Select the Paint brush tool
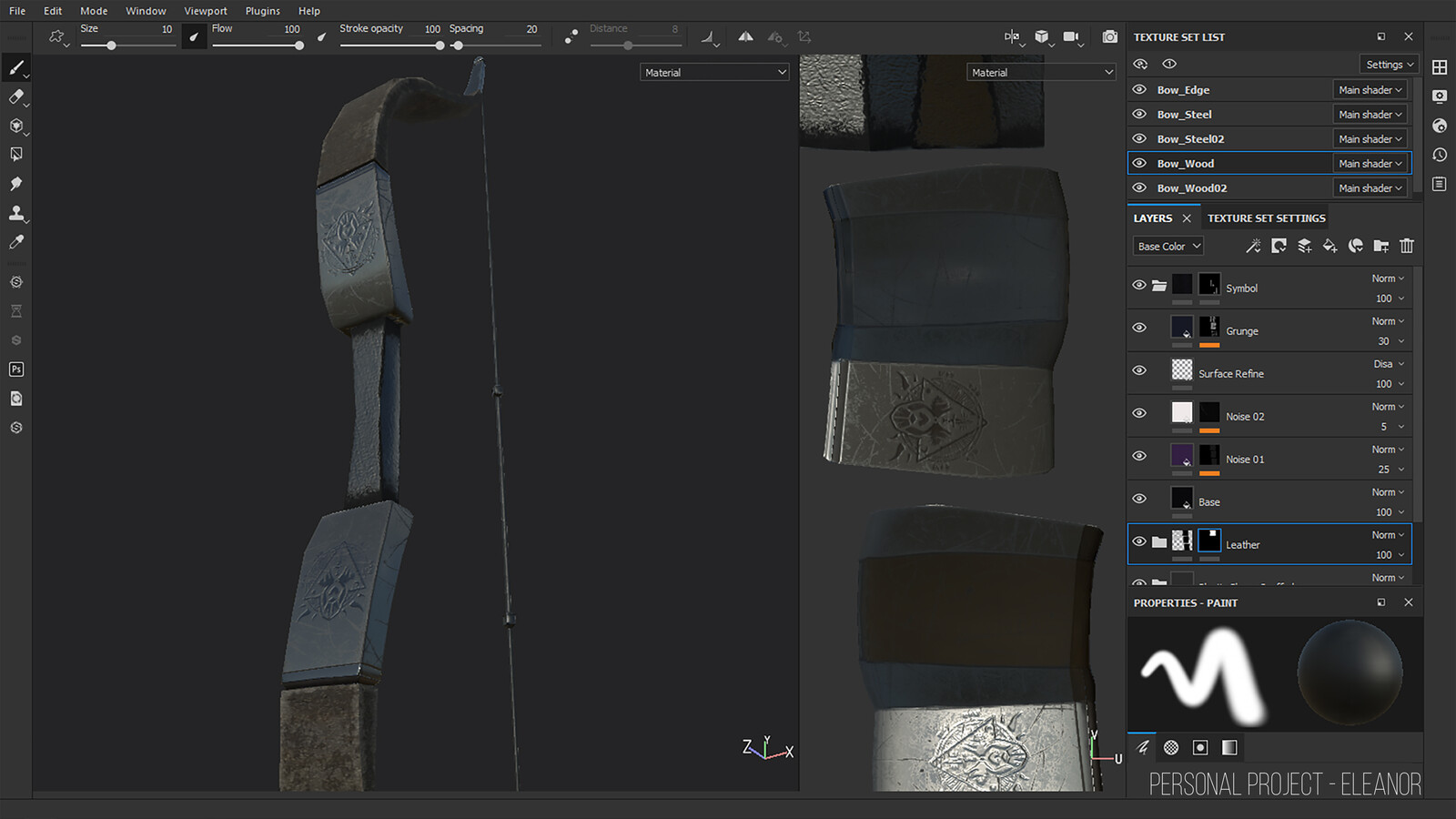The image size is (1456, 819). 15,68
